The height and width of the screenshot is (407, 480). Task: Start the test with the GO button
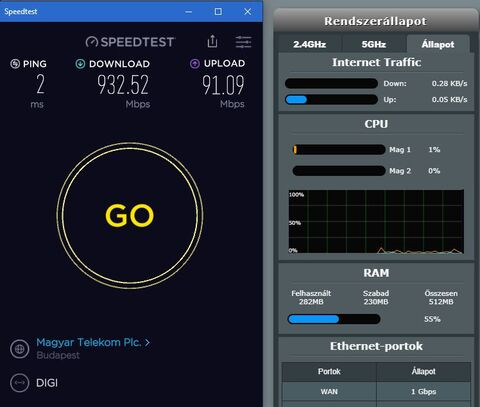click(x=130, y=215)
